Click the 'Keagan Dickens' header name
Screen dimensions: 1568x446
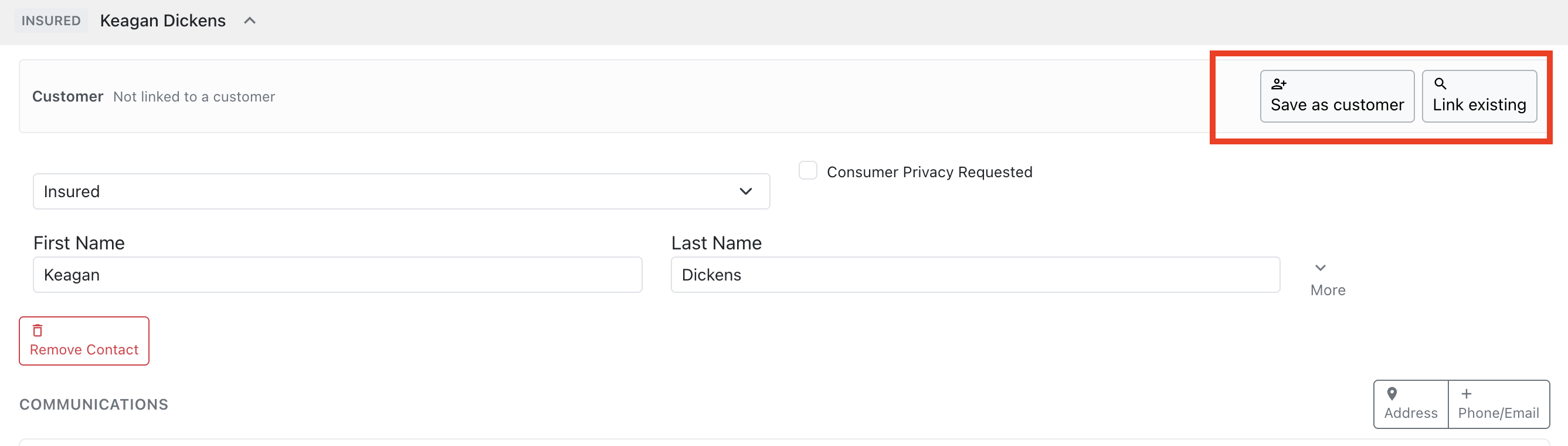coord(162,21)
